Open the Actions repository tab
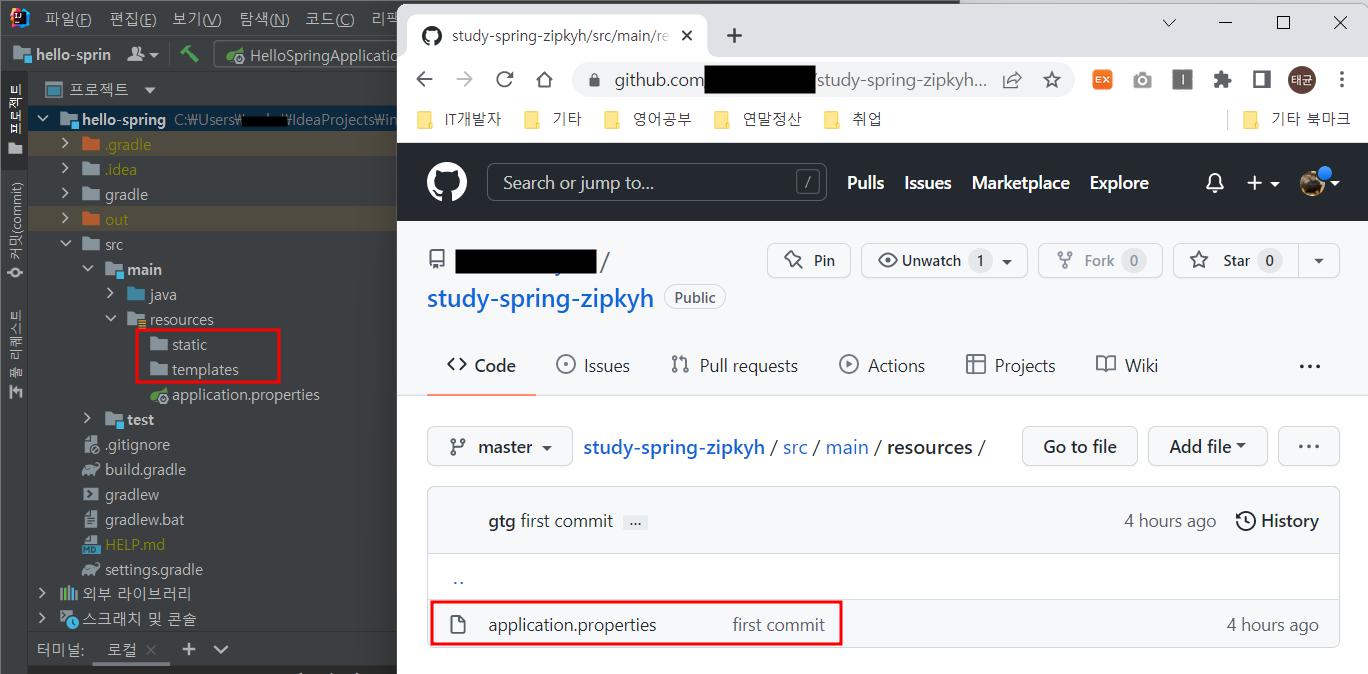Screen dimensions: 1368x674 click(882, 366)
